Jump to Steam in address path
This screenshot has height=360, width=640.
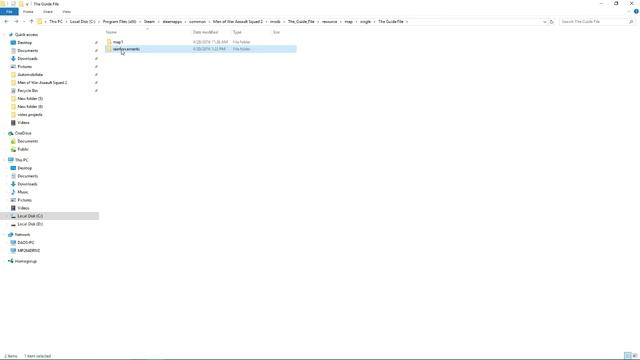[149, 22]
